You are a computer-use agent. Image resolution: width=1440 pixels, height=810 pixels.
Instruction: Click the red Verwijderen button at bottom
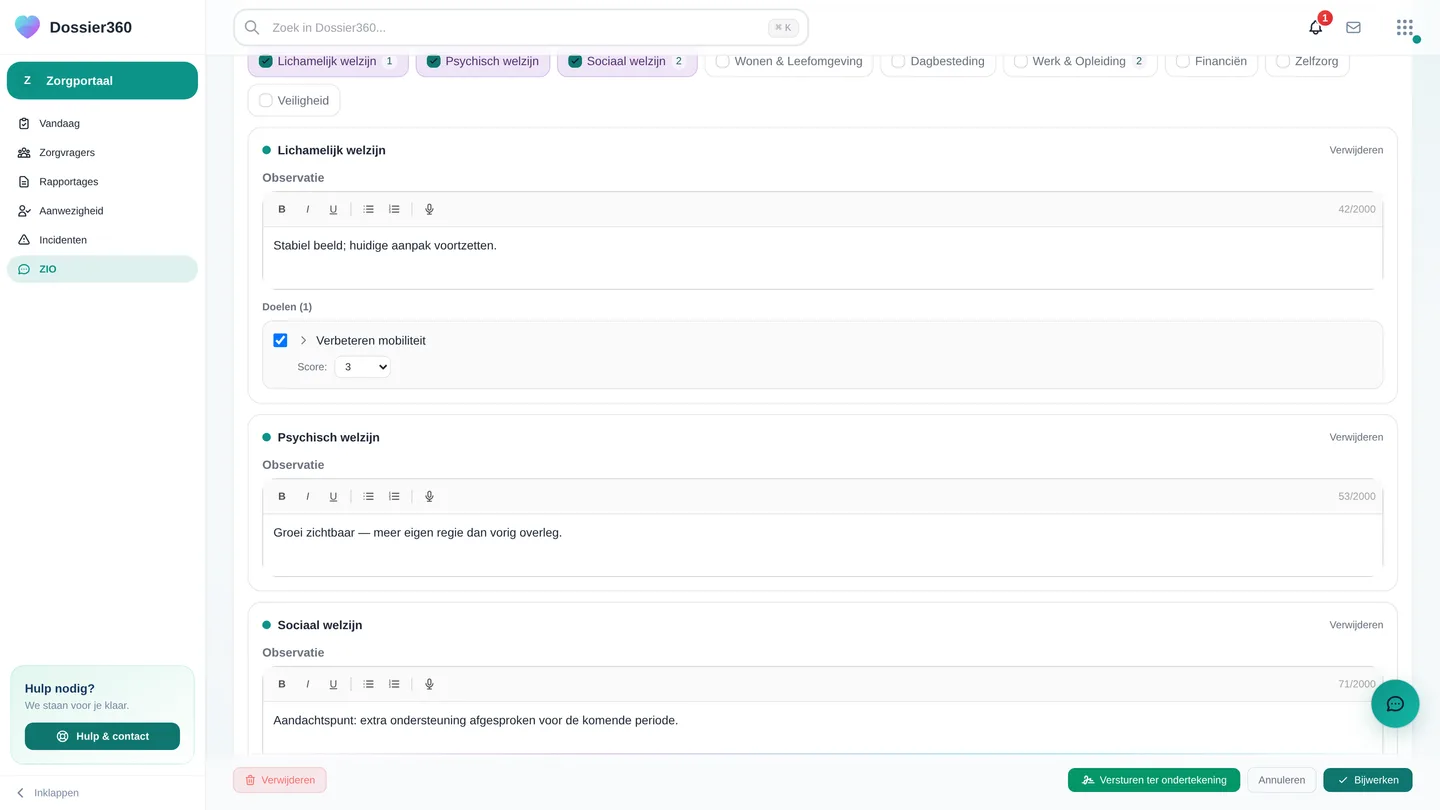(x=280, y=780)
